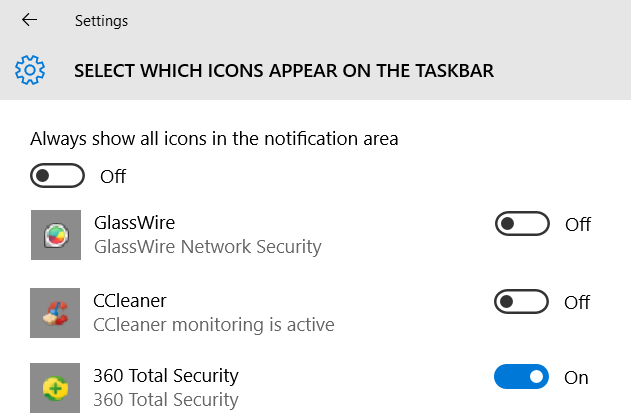Select the CCleaner name label
The width and height of the screenshot is (631, 420).
pos(130,300)
